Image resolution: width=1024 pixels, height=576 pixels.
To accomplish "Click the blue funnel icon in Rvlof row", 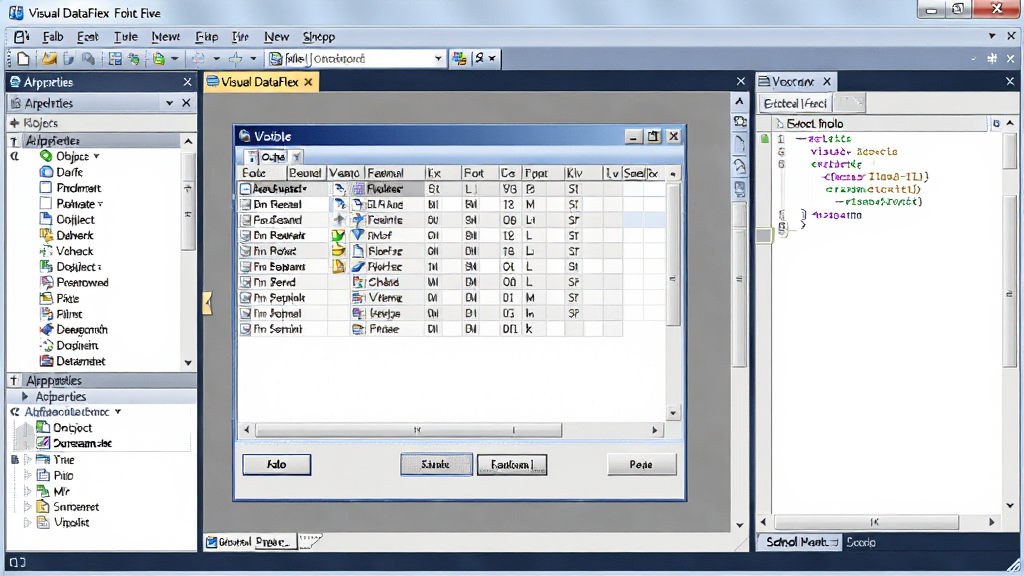I will point(358,235).
